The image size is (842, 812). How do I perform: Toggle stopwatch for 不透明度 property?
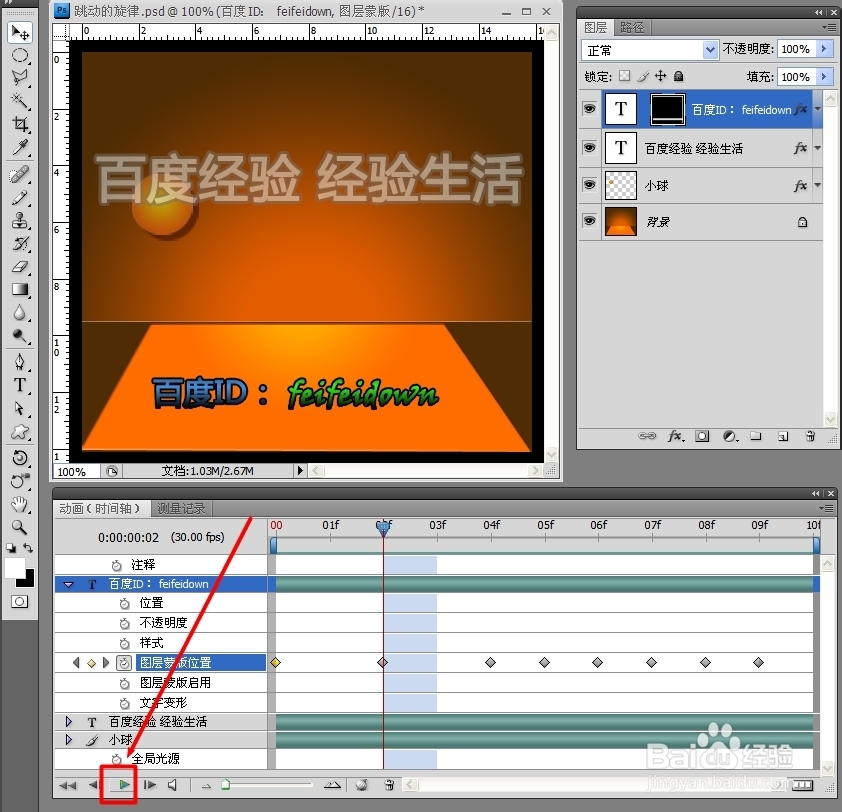click(125, 624)
